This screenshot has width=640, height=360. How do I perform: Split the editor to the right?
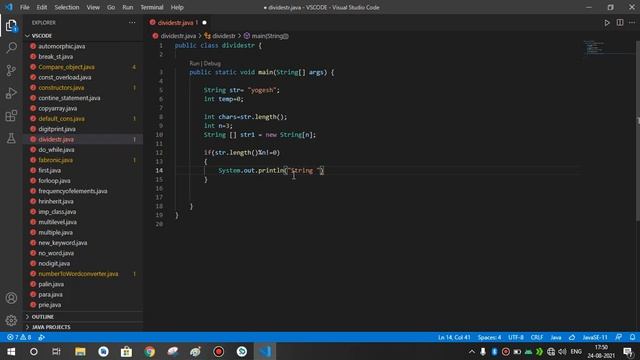(620, 23)
